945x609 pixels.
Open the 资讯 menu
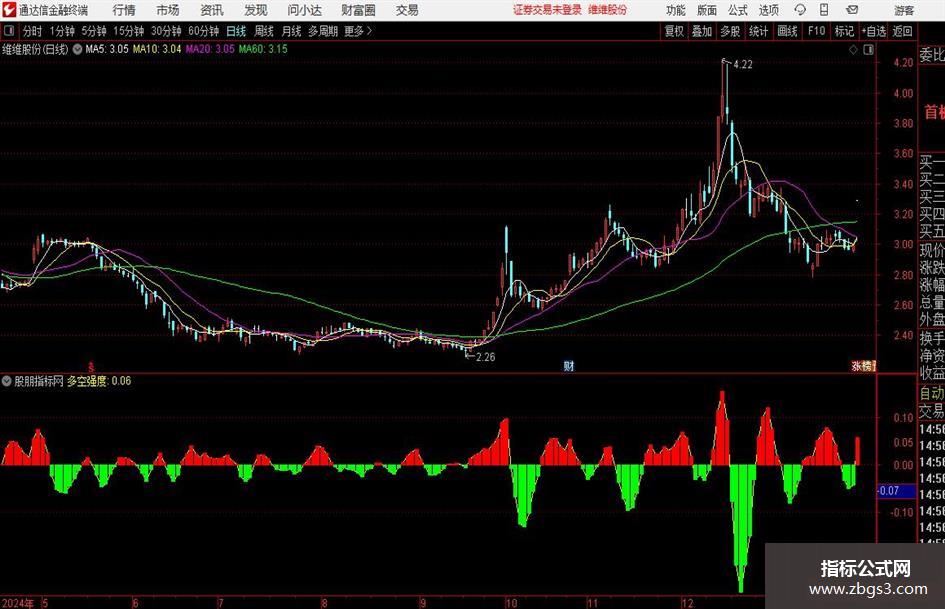(212, 10)
